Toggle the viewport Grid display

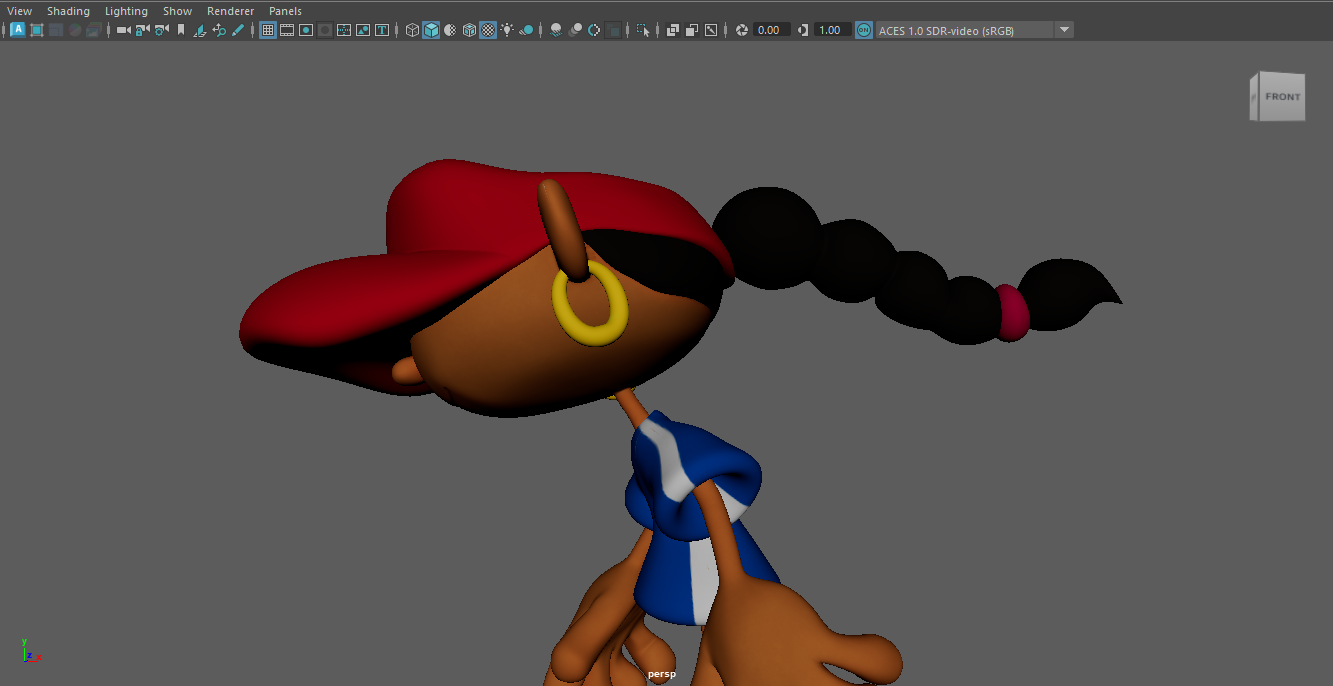268,30
